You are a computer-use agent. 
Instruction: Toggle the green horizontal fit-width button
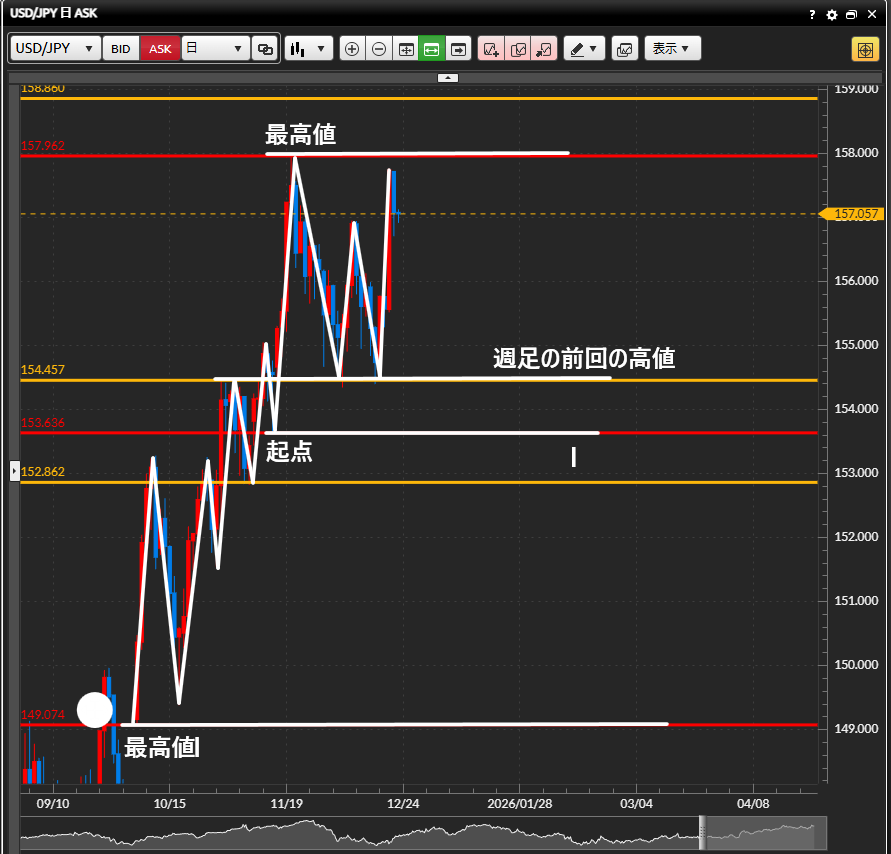[x=432, y=49]
